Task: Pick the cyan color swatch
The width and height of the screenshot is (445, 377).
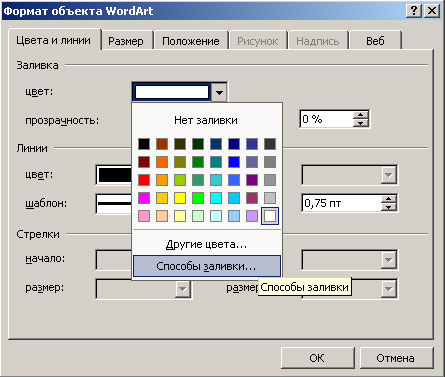Action: click(216, 198)
